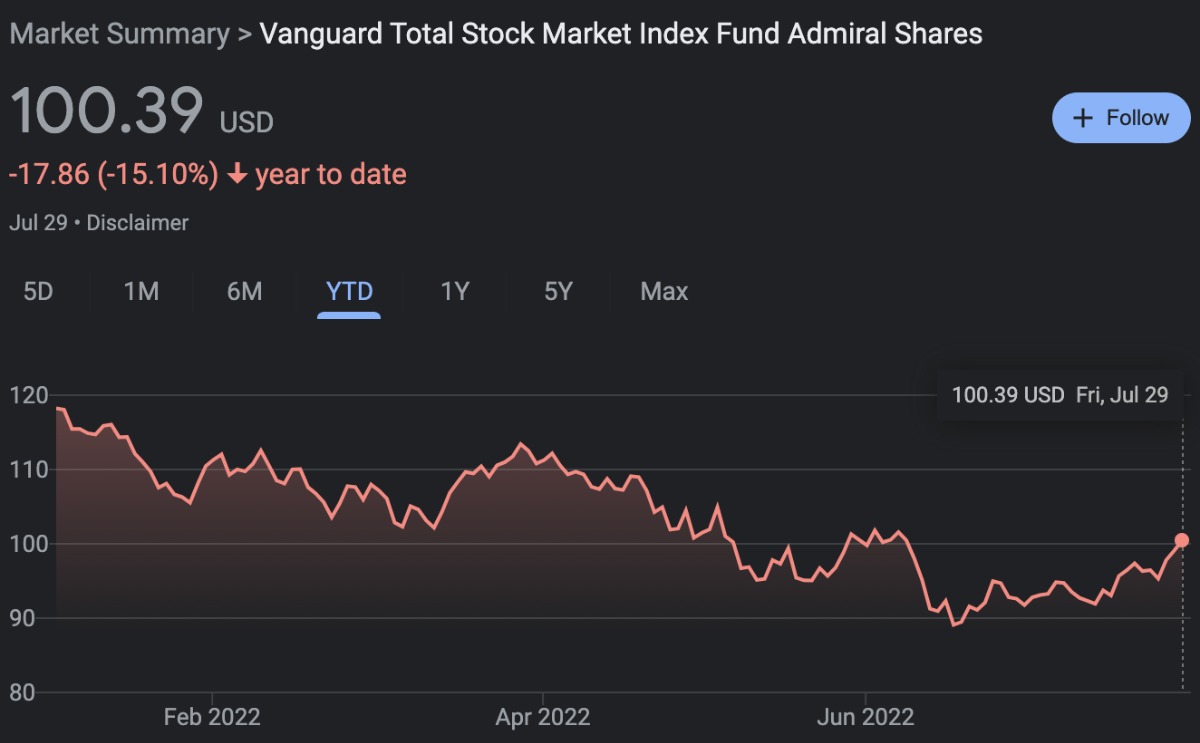Screen dimensions: 1200x743
Task: Click the red down arrow icon
Action: coord(237,175)
